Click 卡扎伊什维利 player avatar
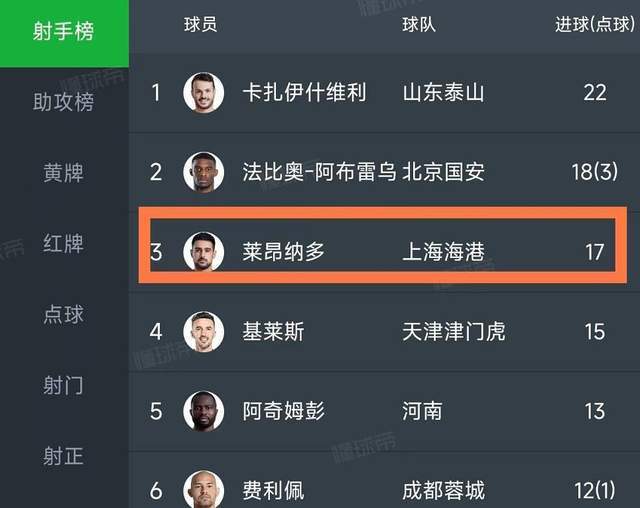640x508 pixels. tap(204, 93)
